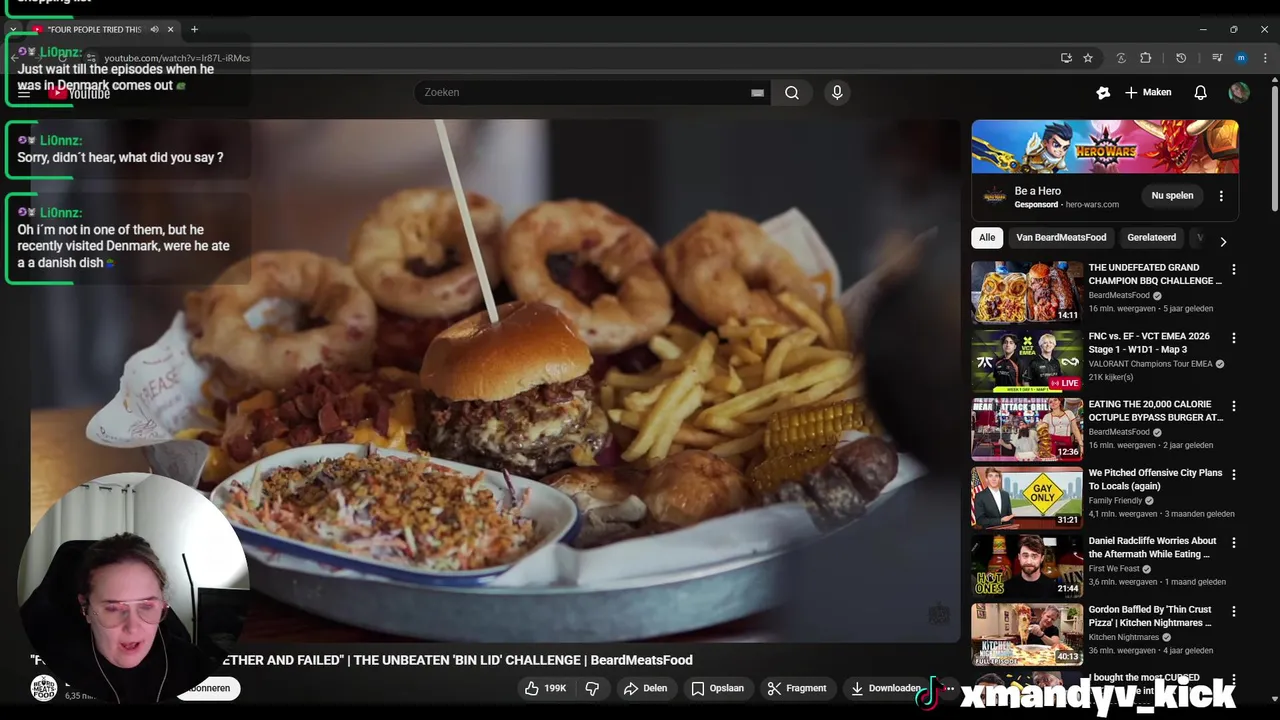This screenshot has height=720, width=1280.
Task: Open the media controls playlist icon
Action: tap(1217, 58)
